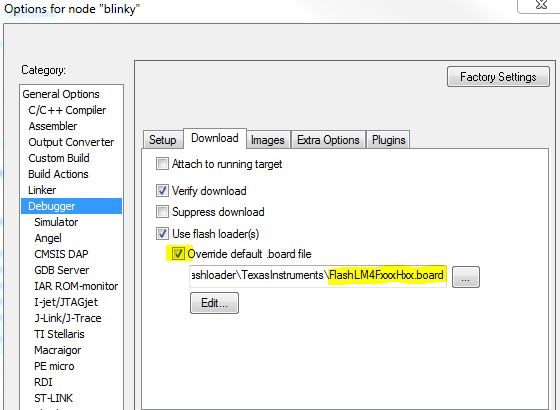Click Edit... button for board file
Screen dimensions: 560x410
coord(214,303)
